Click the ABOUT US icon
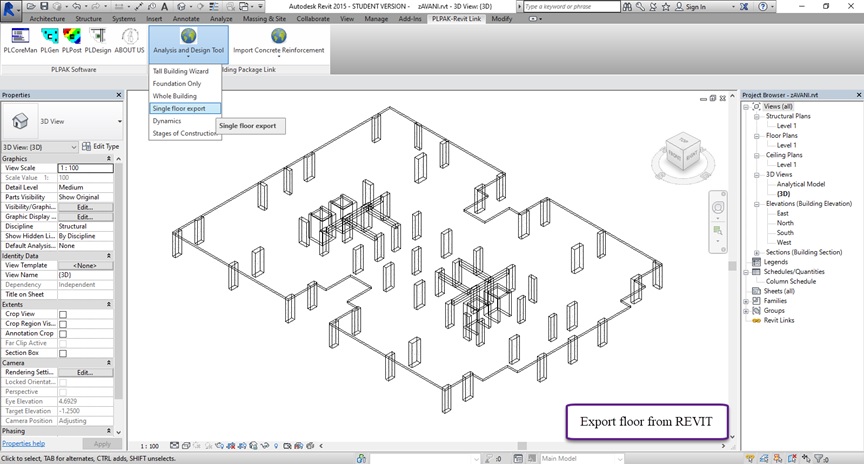 (129, 36)
